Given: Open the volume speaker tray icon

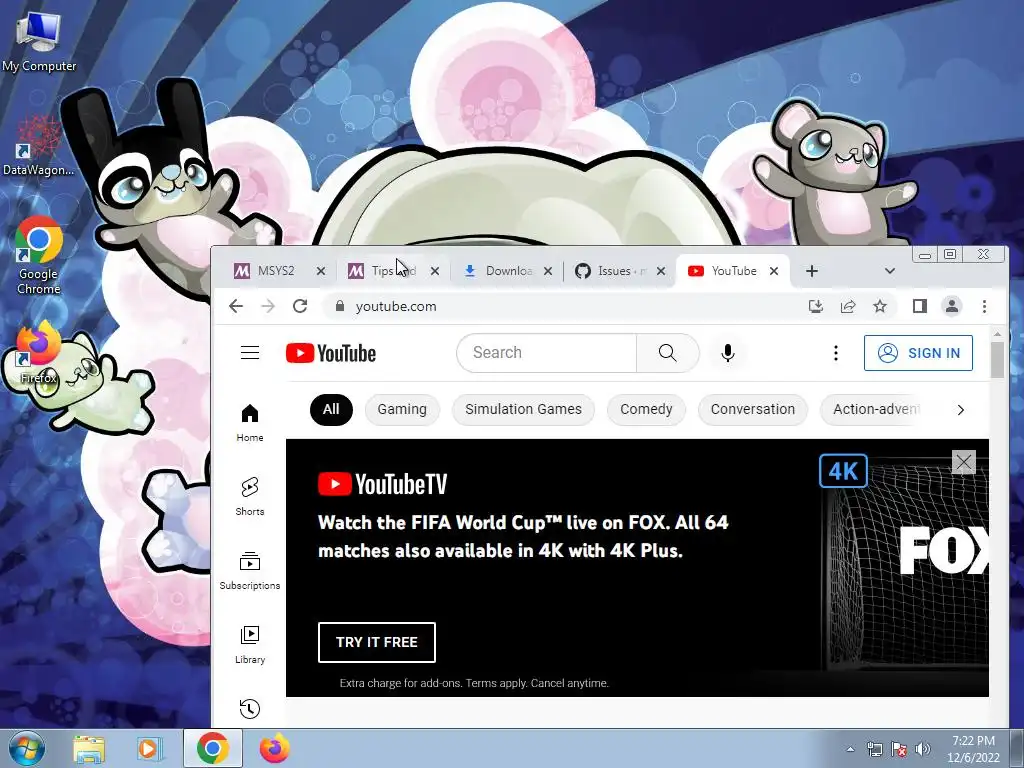Looking at the screenshot, I should [x=923, y=749].
